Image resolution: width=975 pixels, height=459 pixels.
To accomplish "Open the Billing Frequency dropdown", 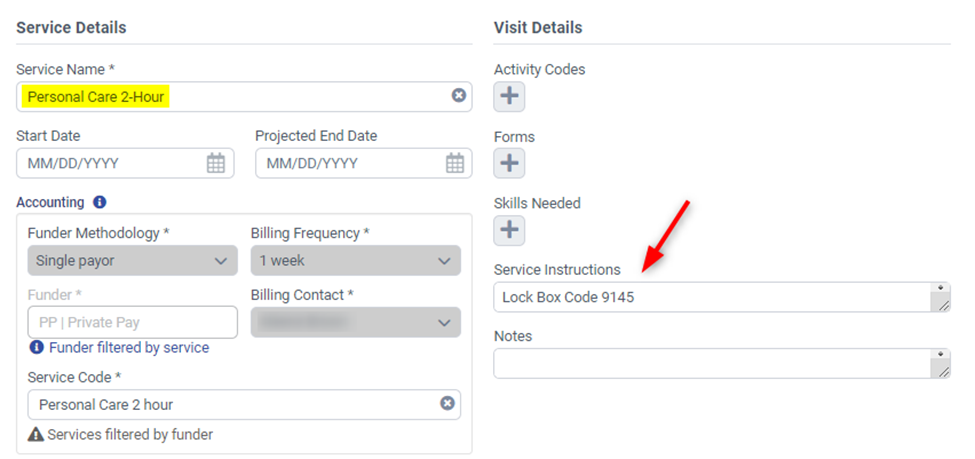I will pos(355,261).
